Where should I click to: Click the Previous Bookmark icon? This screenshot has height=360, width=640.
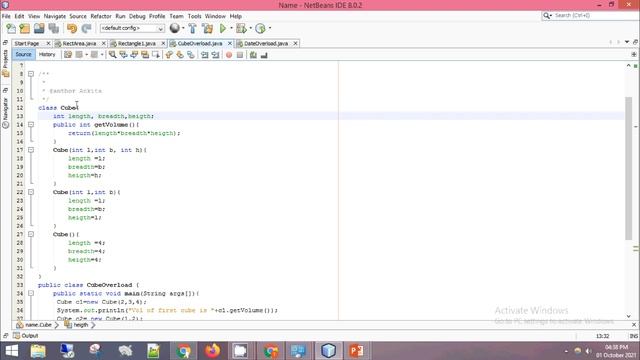pos(169,55)
